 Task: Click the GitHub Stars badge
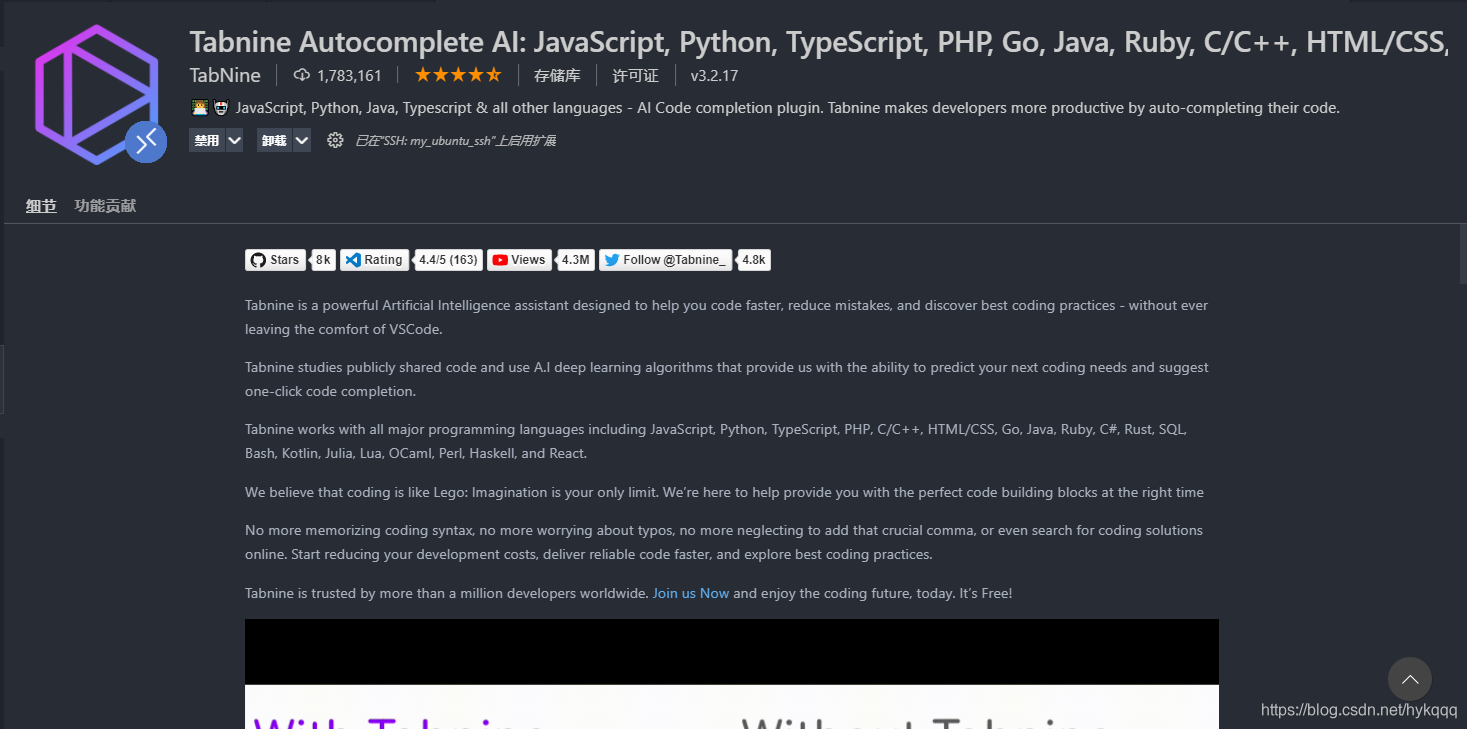click(x=275, y=260)
